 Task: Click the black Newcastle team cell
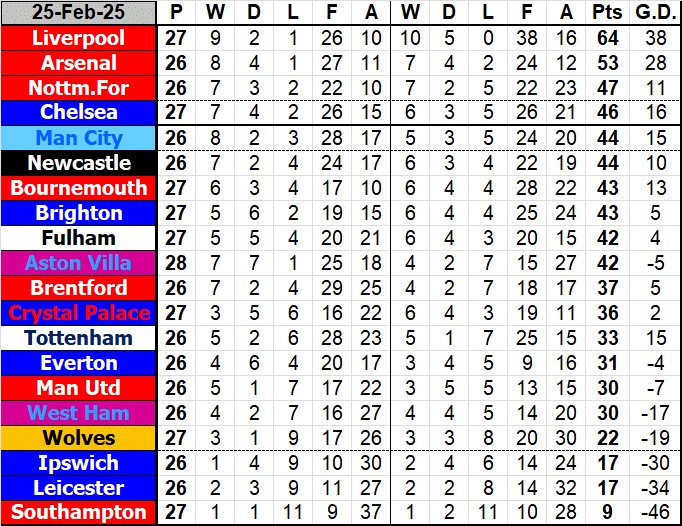pos(78,163)
